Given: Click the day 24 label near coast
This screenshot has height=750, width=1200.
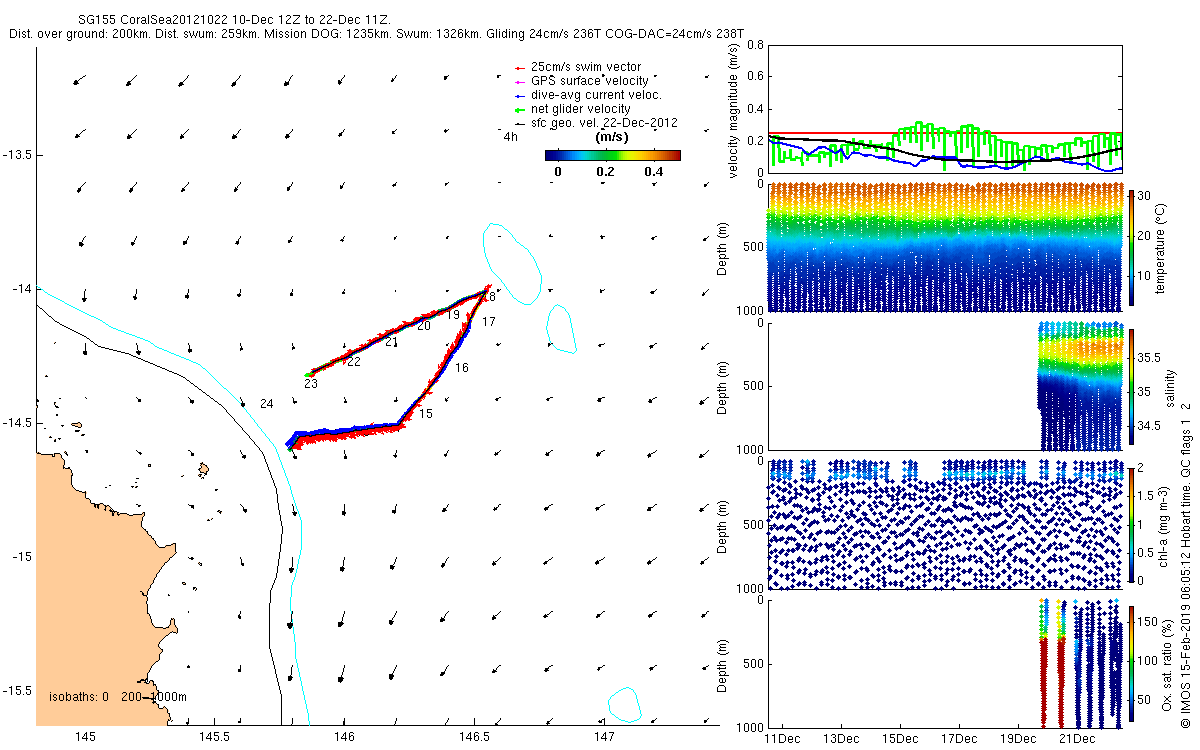Looking at the screenshot, I should (x=266, y=403).
